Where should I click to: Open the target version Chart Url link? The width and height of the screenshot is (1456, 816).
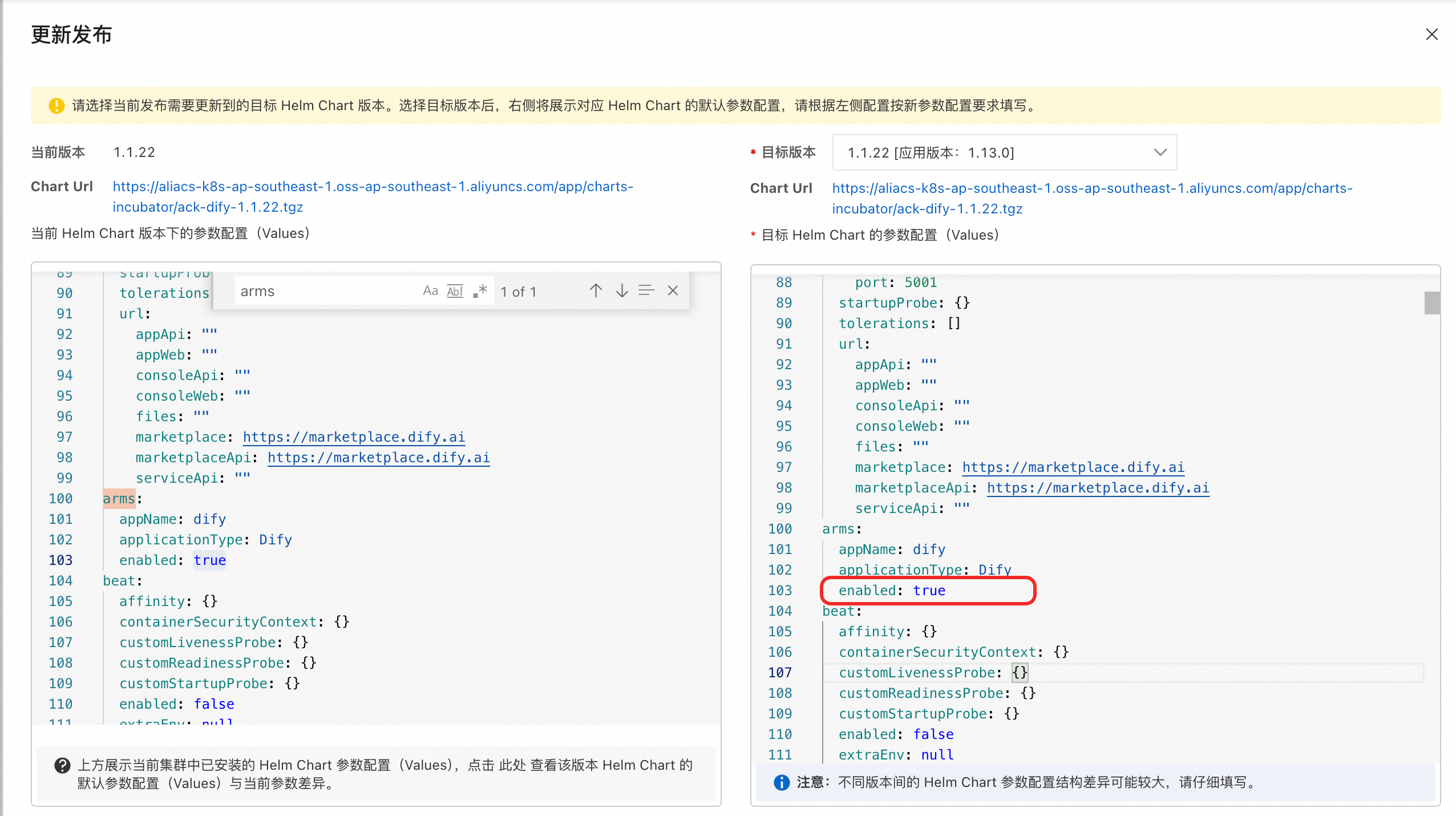pyautogui.click(x=1092, y=199)
